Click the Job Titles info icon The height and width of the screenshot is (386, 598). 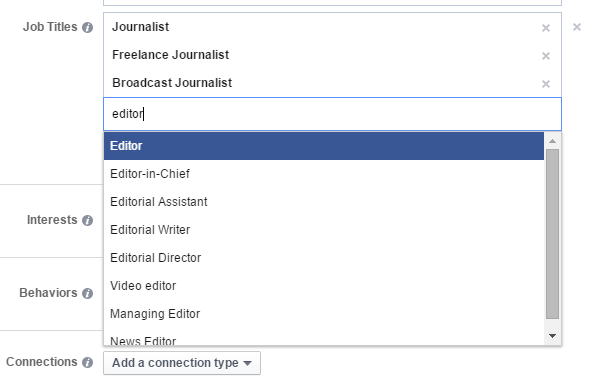pos(88,27)
